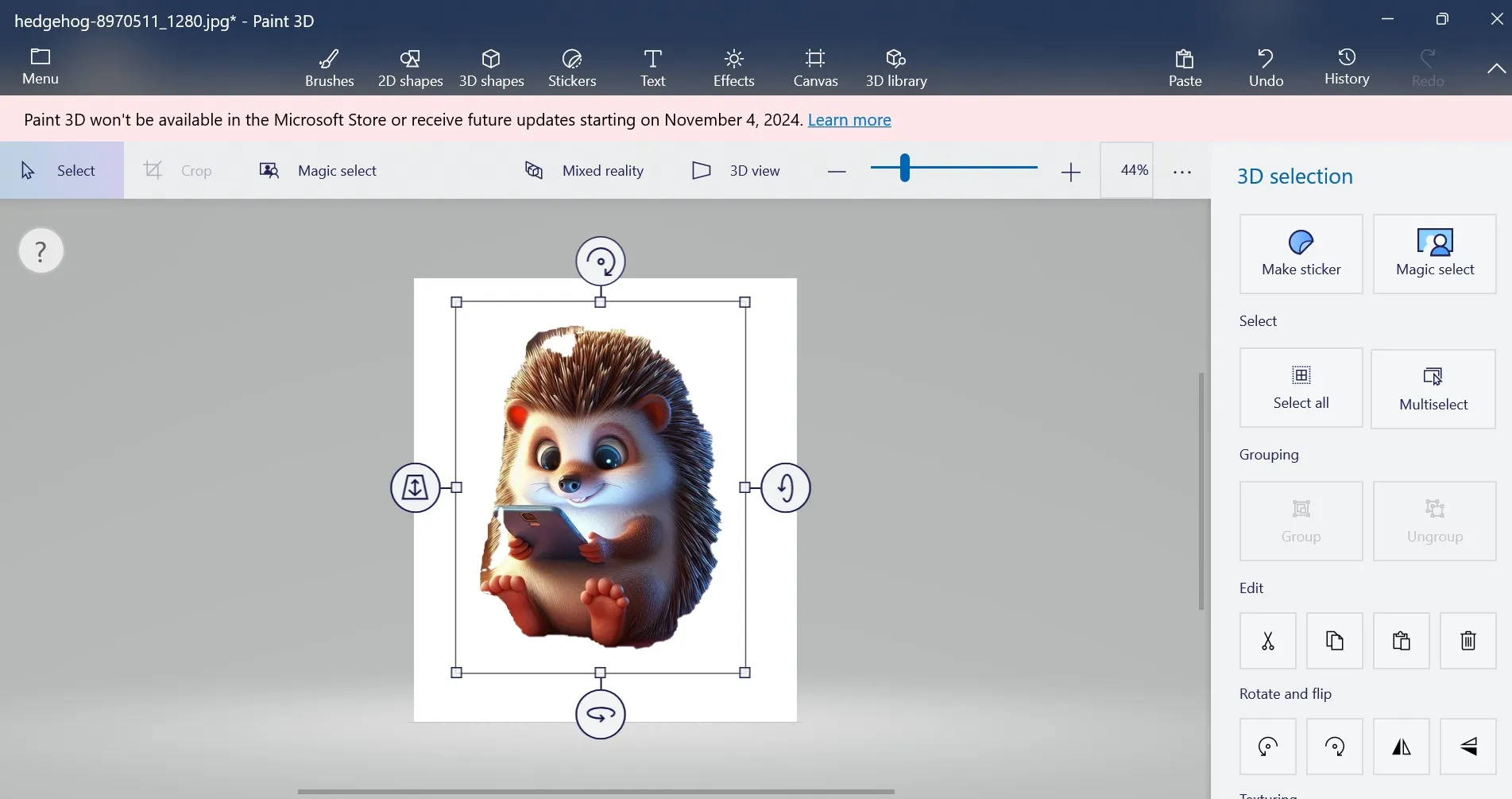This screenshot has width=1512, height=799.
Task: Enable Multiselect mode
Action: coord(1433,389)
